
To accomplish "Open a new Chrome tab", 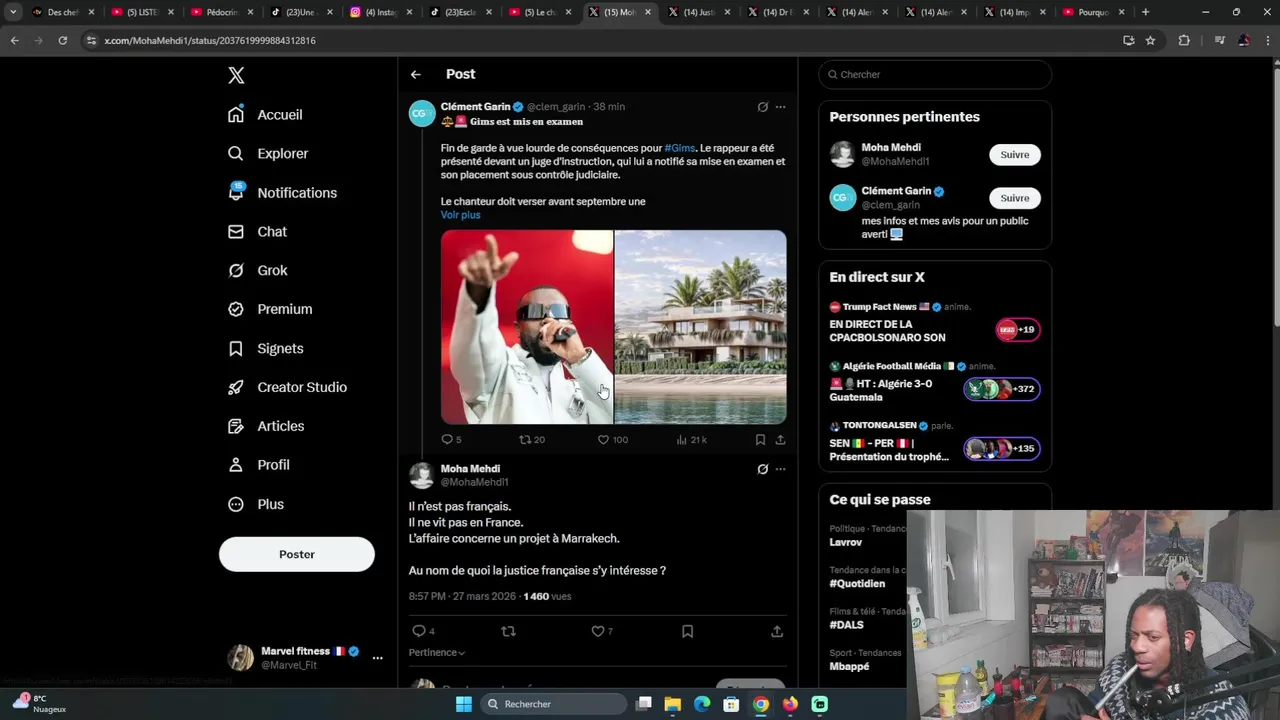I will click(x=1145, y=12).
